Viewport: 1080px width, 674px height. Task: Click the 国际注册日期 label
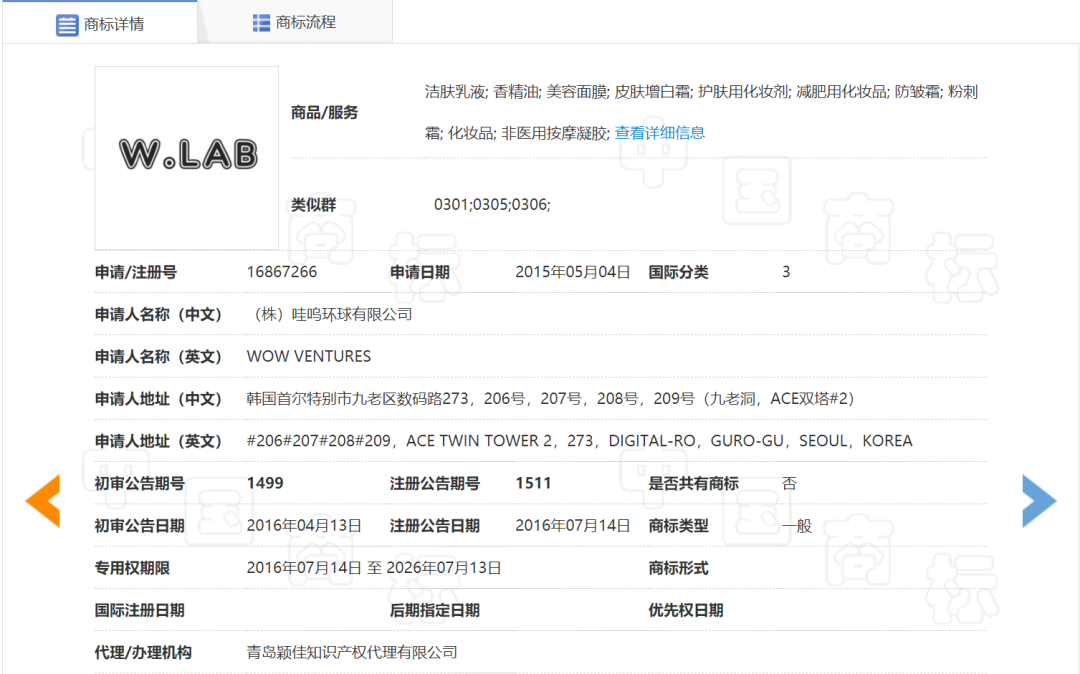(x=140, y=610)
